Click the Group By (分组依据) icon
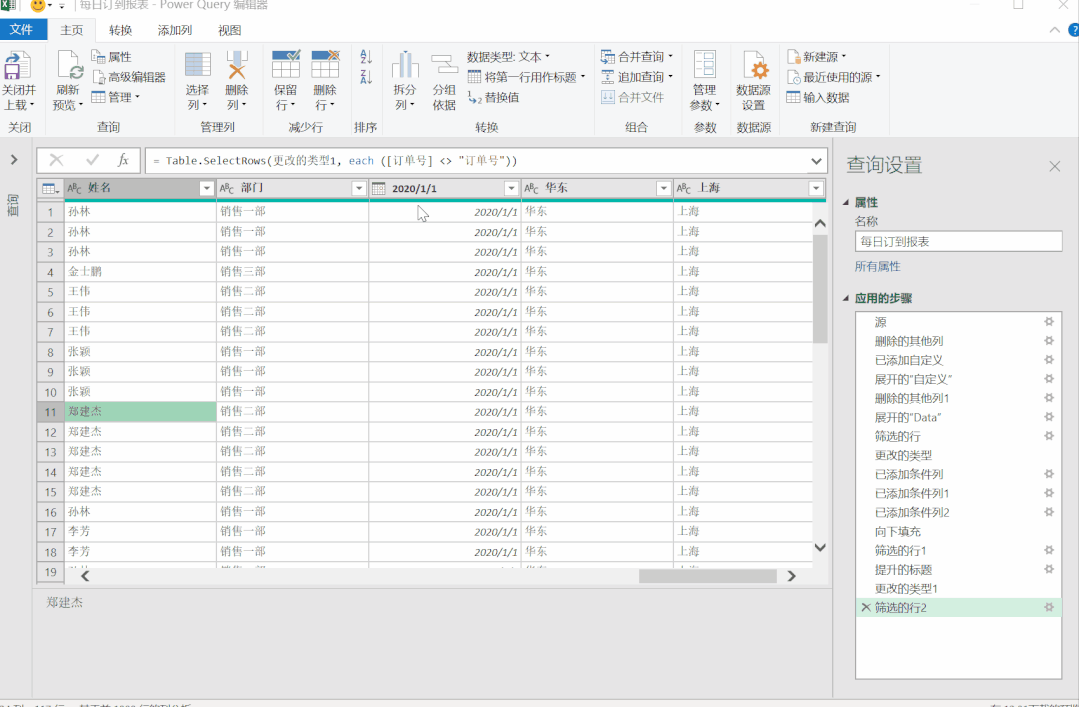Image resolution: width=1079 pixels, height=707 pixels. (x=445, y=64)
